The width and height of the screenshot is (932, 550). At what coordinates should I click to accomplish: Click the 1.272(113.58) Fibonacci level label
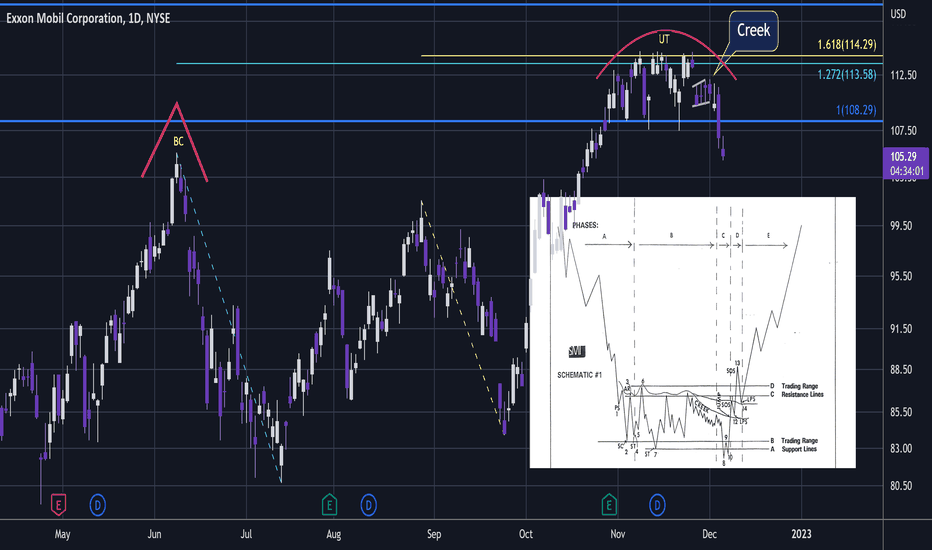tap(846, 74)
